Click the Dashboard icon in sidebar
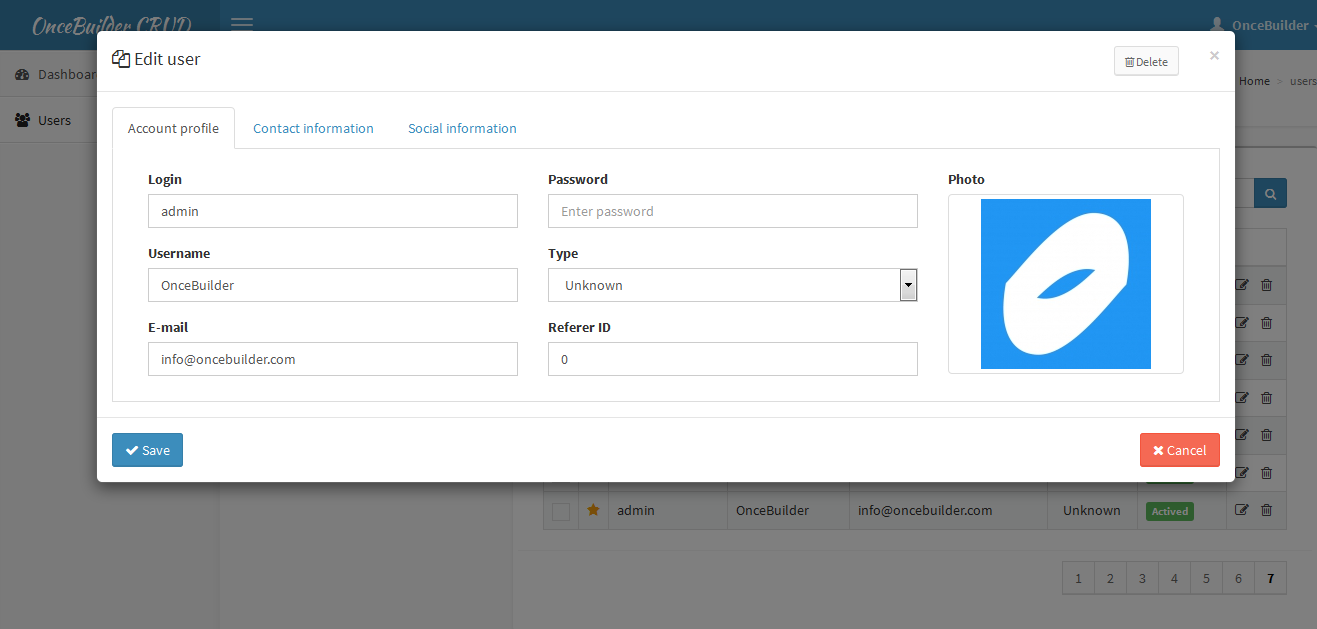 22,75
